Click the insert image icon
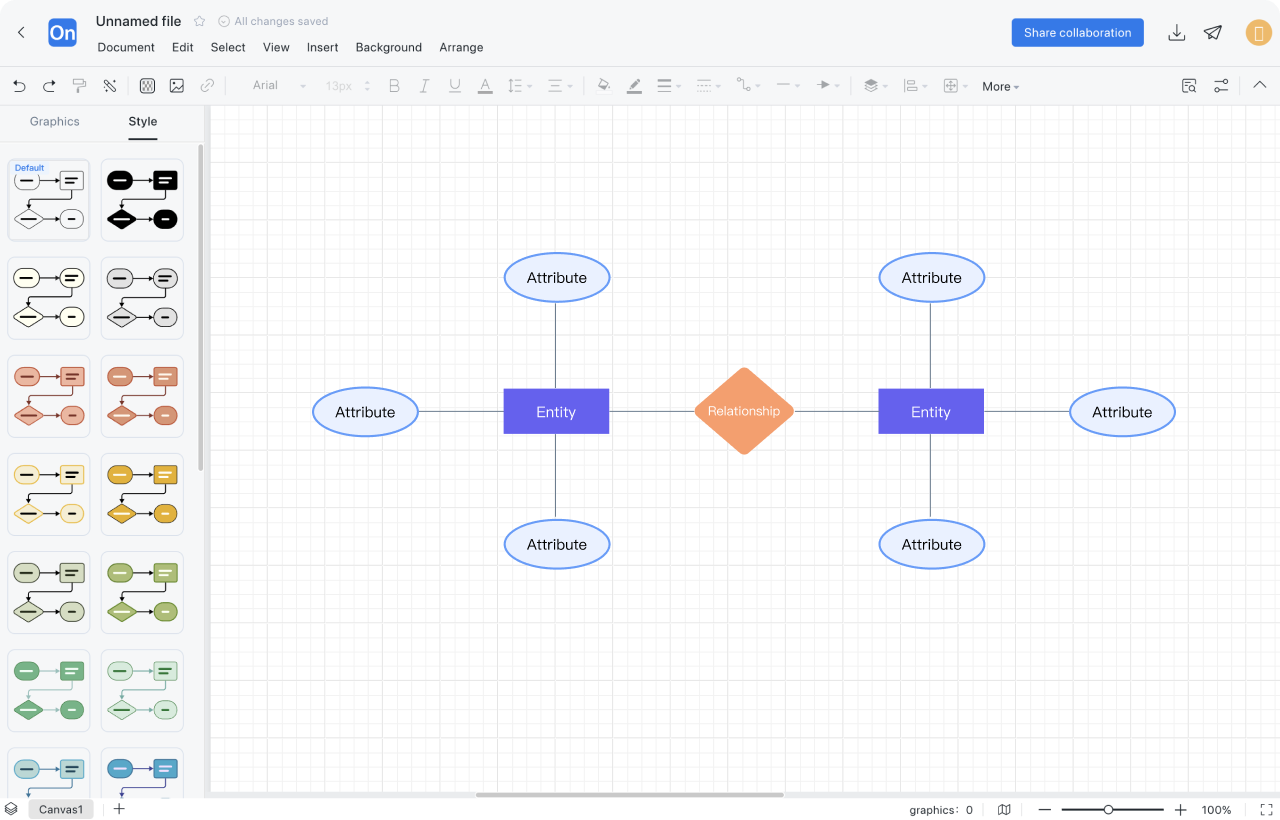The height and width of the screenshot is (820, 1280). tap(177, 86)
